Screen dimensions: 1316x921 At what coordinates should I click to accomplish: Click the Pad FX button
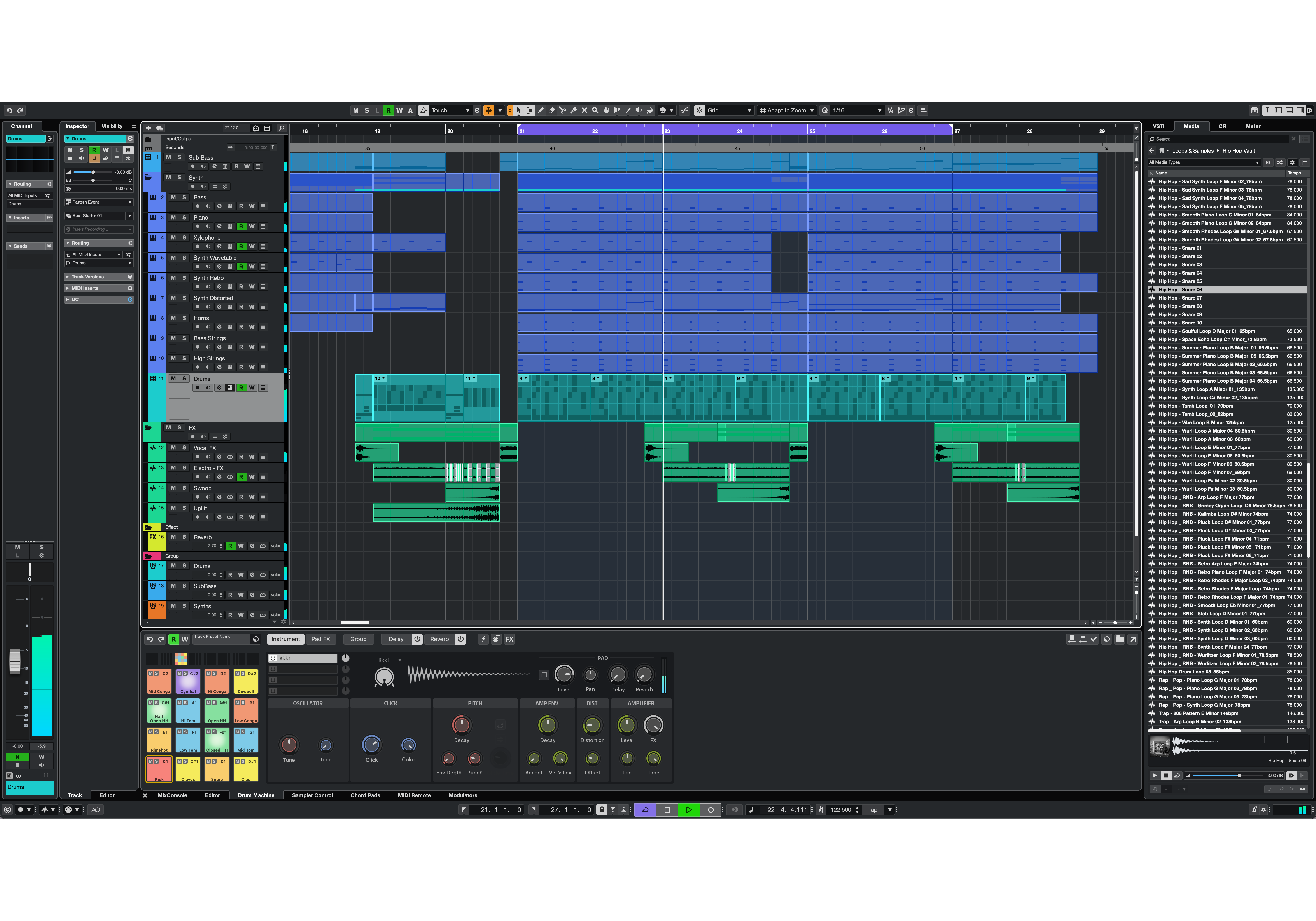(320, 639)
